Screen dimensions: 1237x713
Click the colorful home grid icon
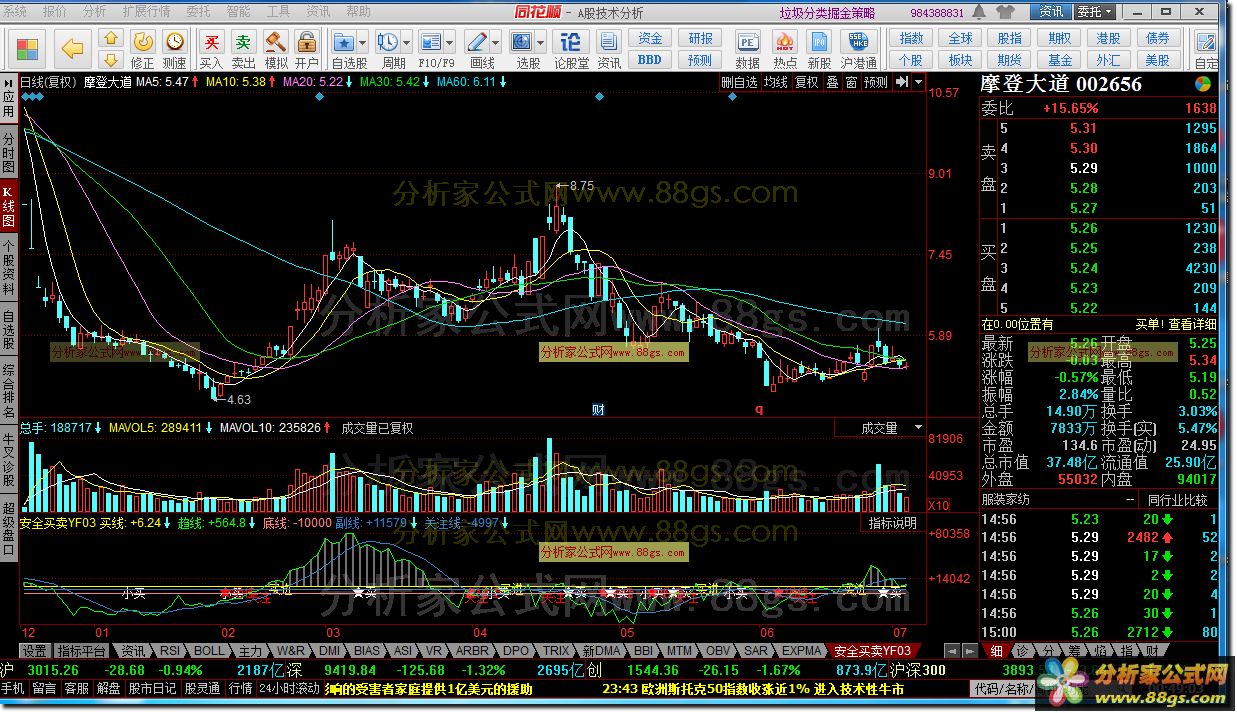click(x=27, y=48)
